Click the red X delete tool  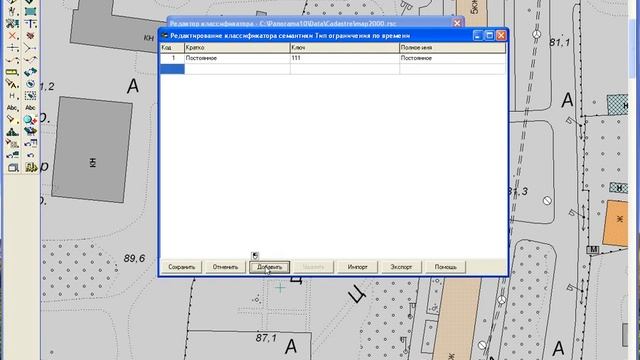click(13, 36)
